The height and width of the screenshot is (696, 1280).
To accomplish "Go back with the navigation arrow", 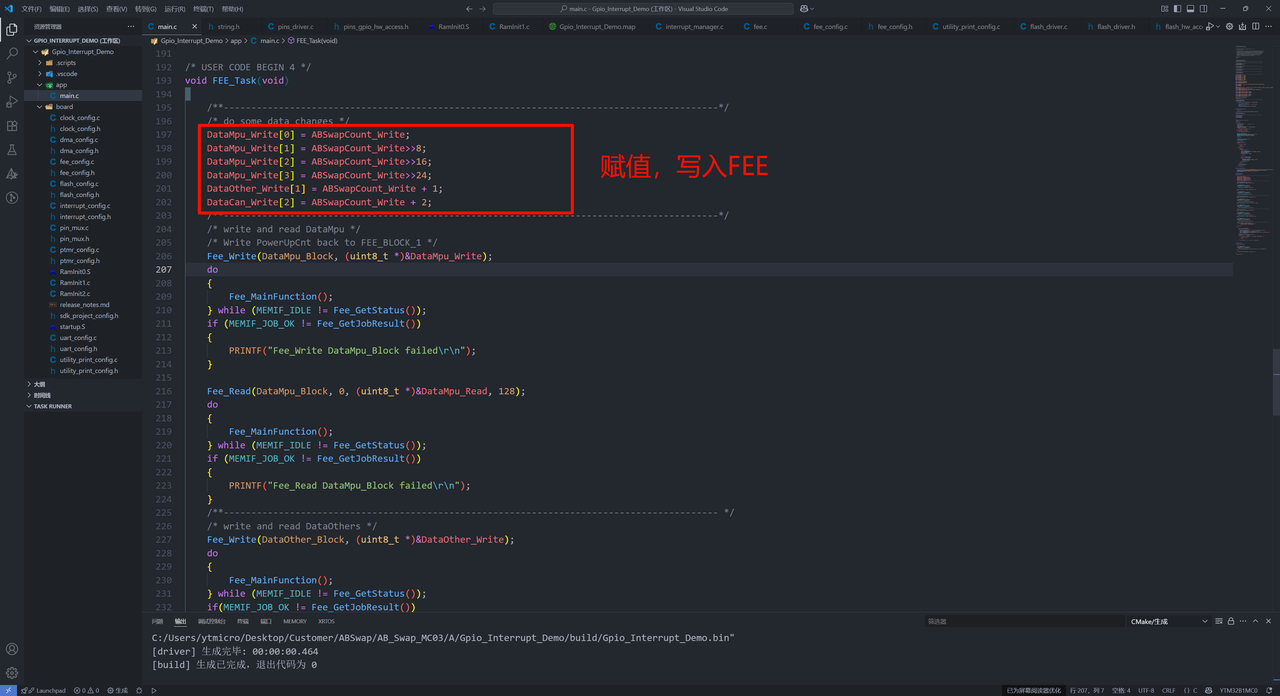I will [x=469, y=9].
